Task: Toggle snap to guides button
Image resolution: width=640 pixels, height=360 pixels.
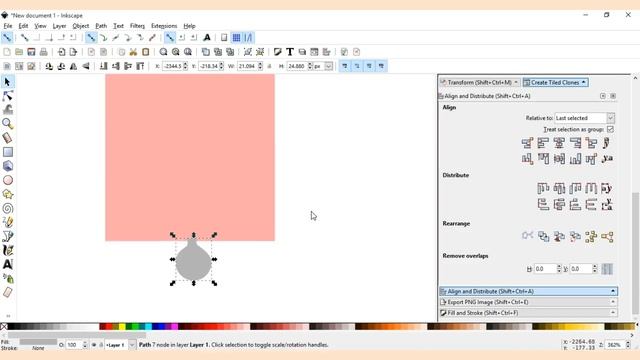Action: (248, 38)
